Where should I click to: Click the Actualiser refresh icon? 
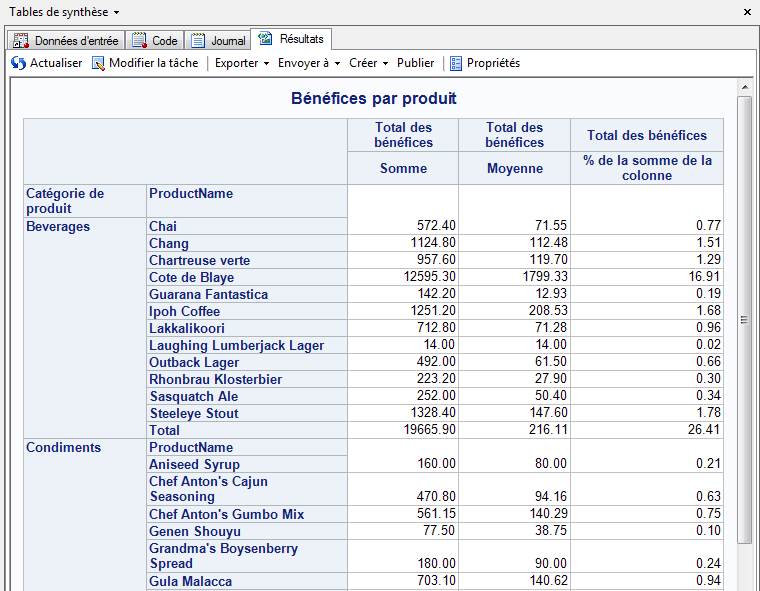coord(18,63)
